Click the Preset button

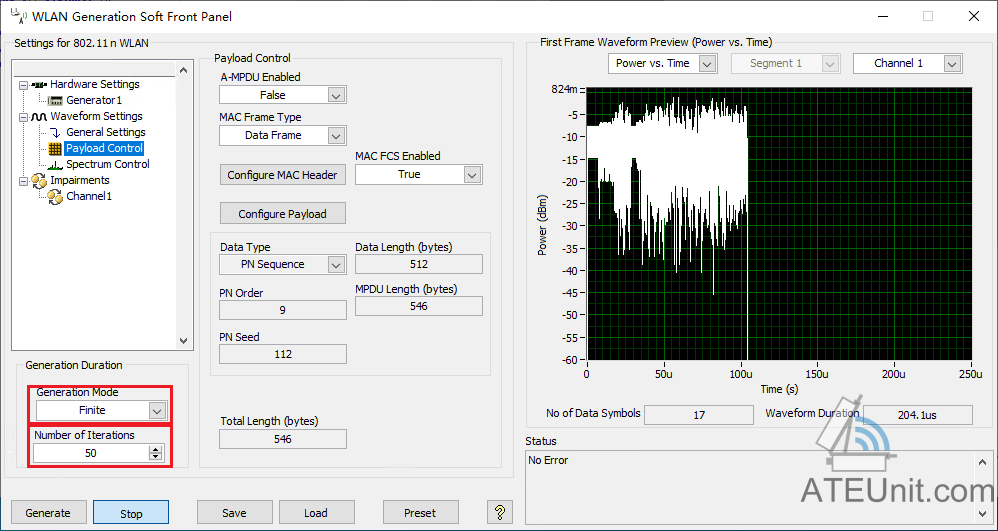(x=420, y=513)
